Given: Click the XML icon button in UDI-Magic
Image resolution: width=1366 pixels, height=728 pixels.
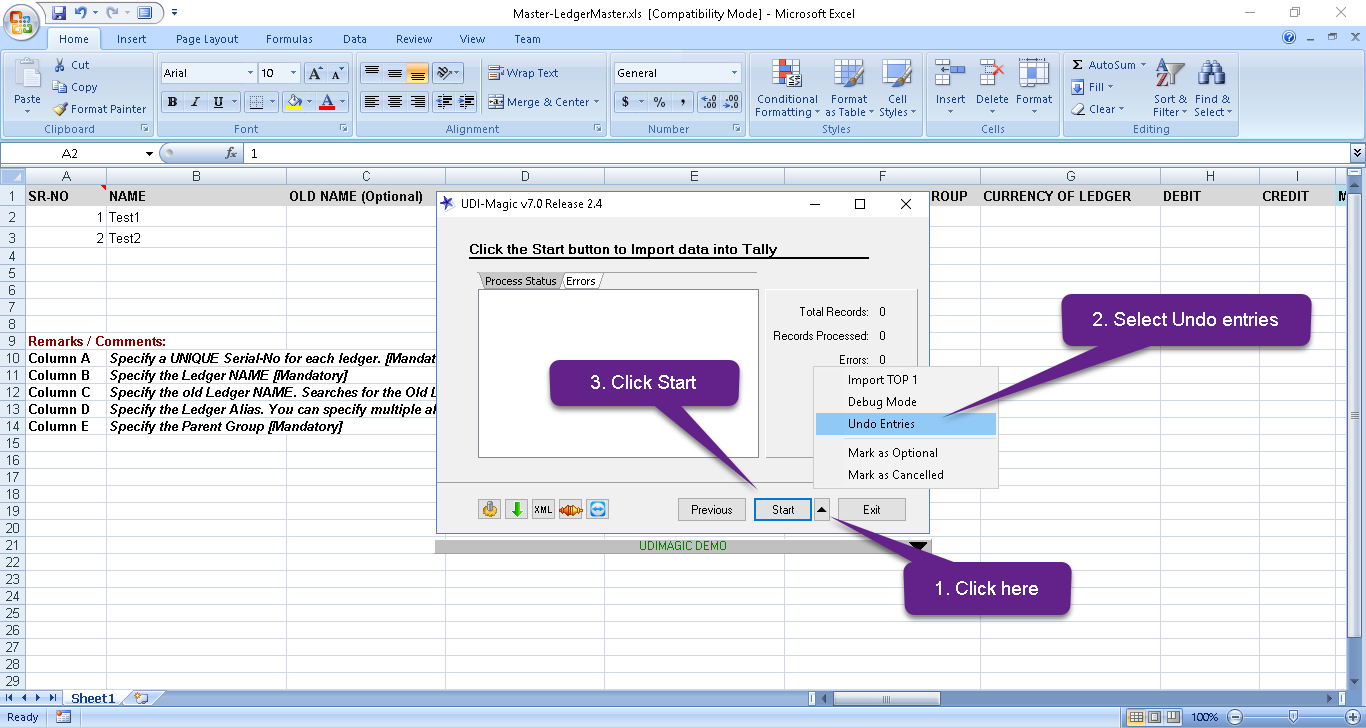Looking at the screenshot, I should (x=543, y=509).
